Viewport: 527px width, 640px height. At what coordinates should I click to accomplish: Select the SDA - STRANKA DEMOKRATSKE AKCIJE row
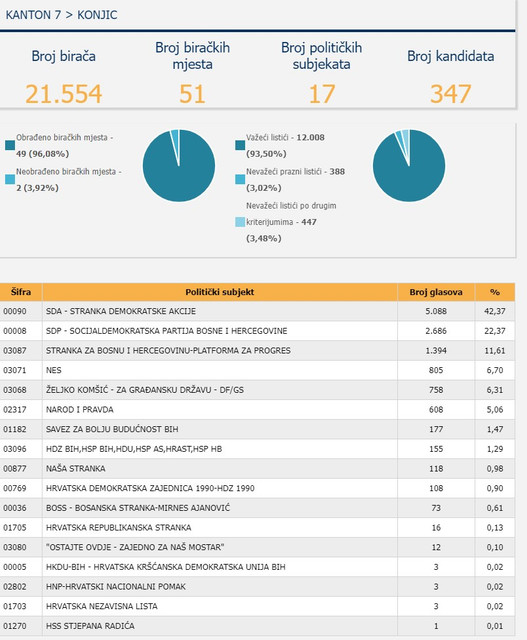257,311
